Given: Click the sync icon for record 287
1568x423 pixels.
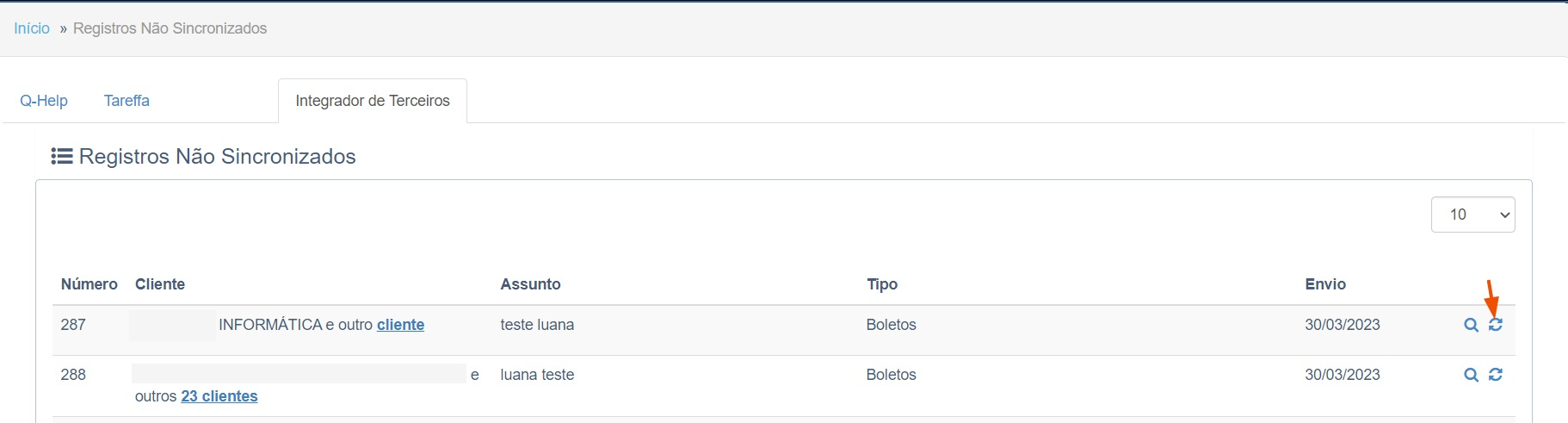Looking at the screenshot, I should click(1496, 325).
